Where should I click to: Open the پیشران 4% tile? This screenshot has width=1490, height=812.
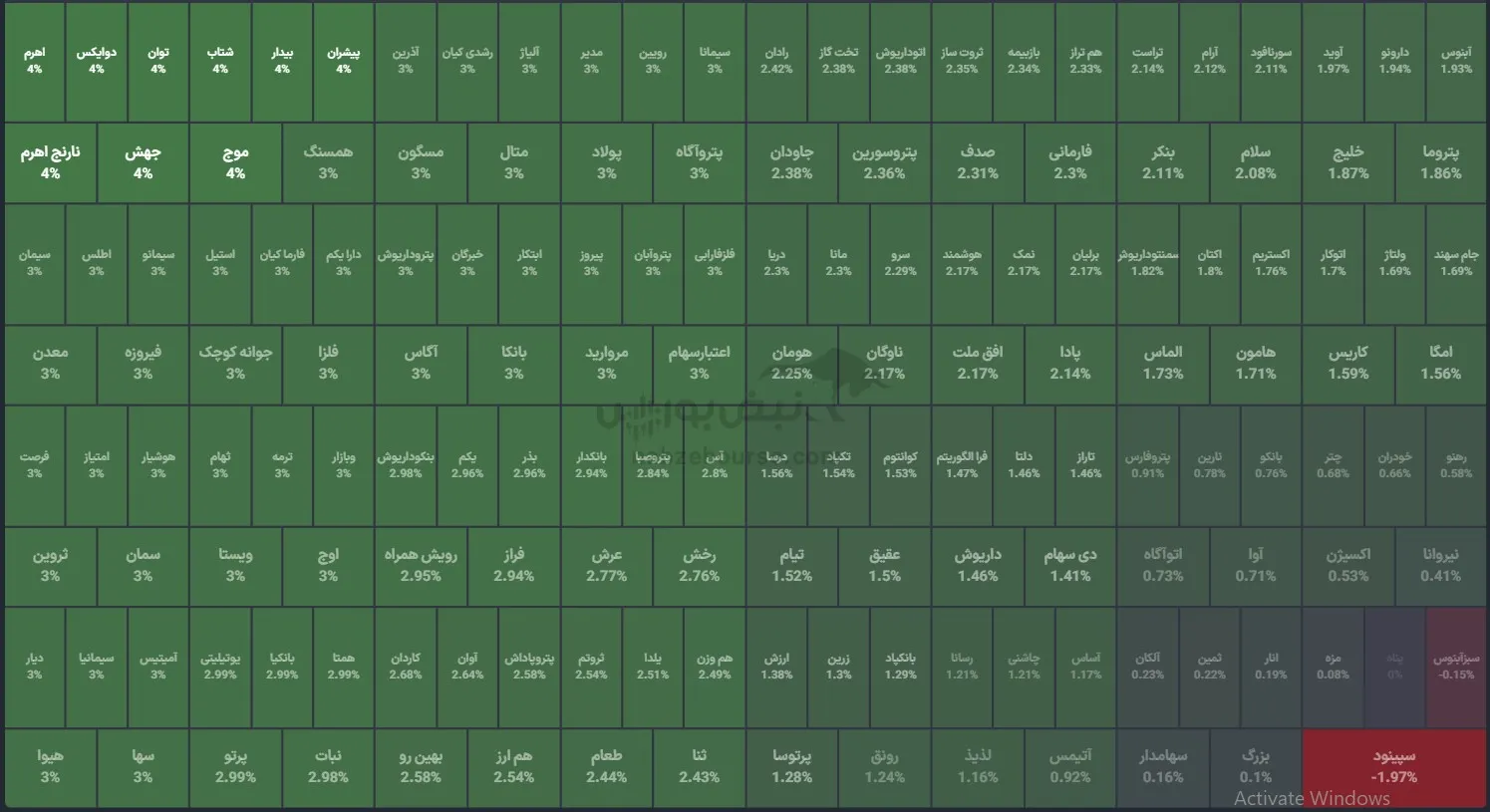(x=344, y=61)
